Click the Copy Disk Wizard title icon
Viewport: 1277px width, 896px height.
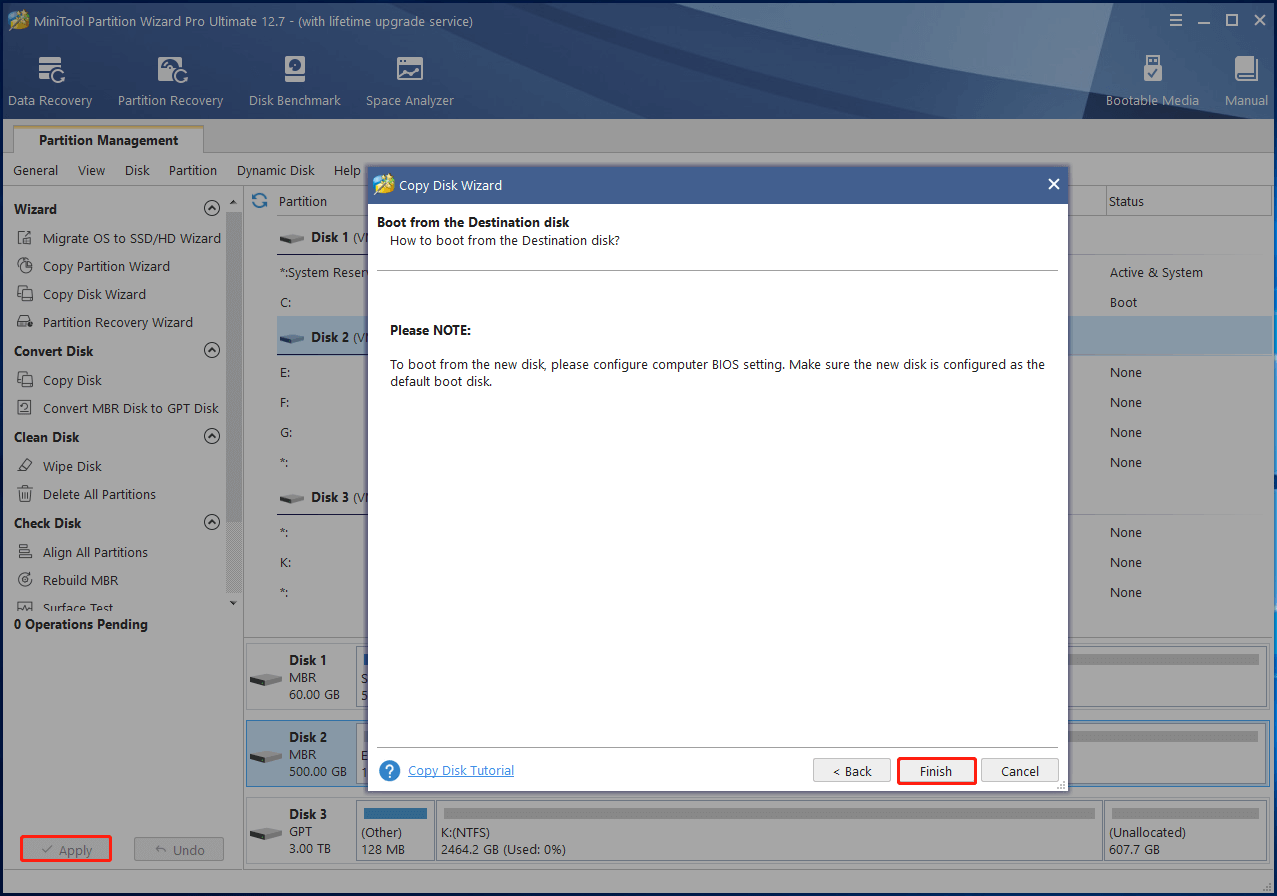(383, 184)
